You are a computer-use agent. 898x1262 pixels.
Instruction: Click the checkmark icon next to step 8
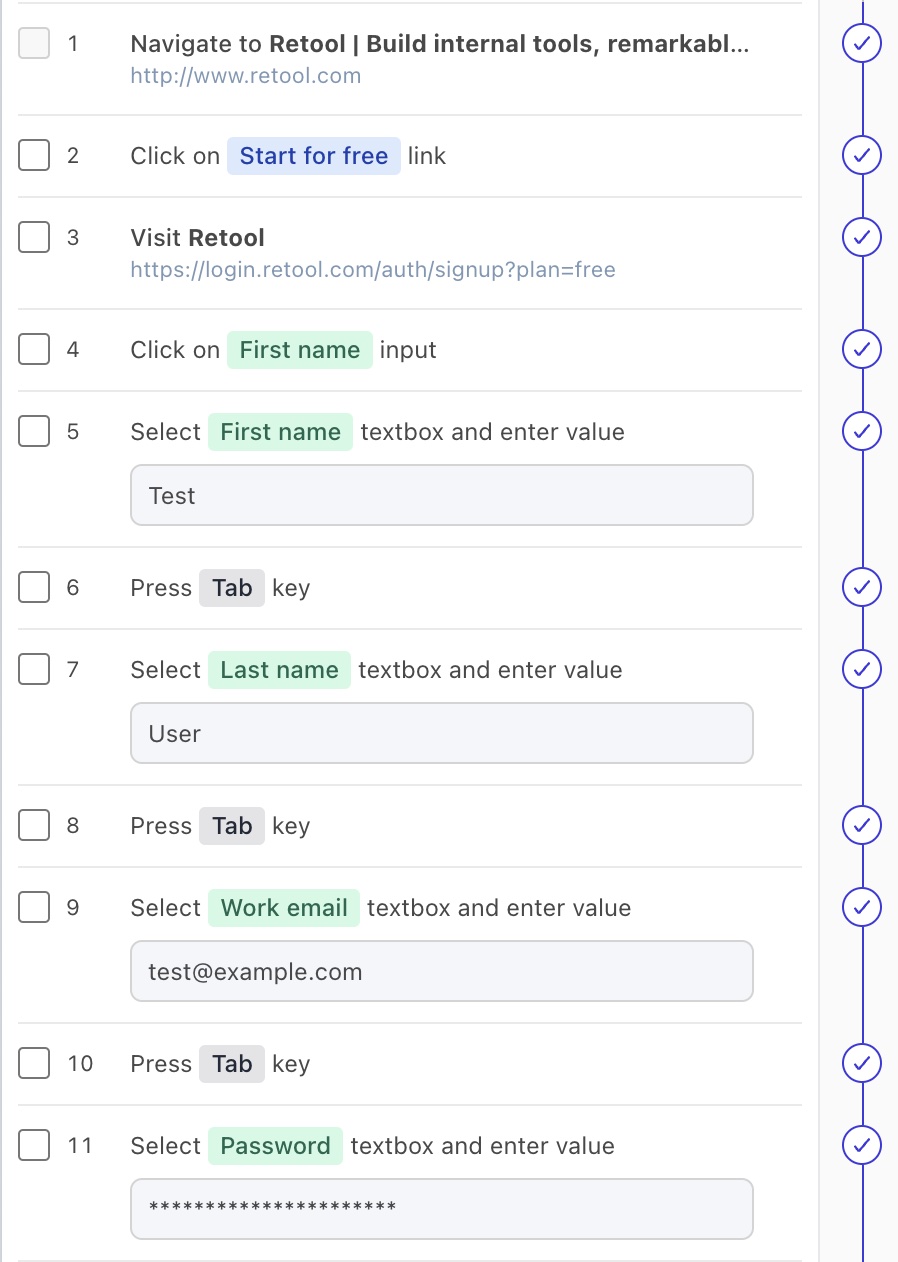pos(861,826)
